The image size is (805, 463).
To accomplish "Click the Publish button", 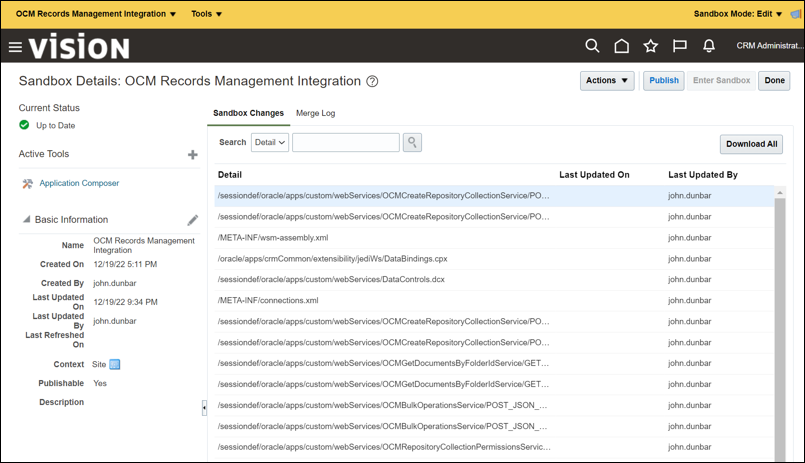I will [x=664, y=81].
